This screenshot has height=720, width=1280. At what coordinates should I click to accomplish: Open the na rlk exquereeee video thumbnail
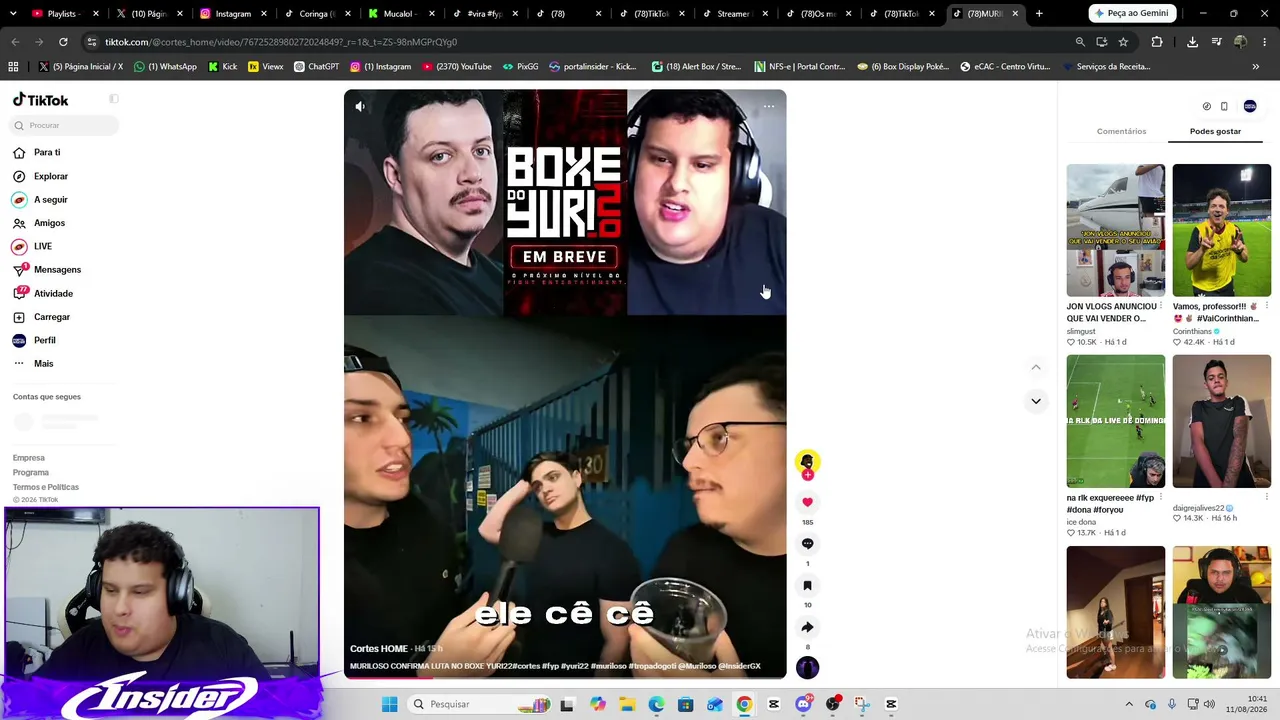click(1115, 421)
